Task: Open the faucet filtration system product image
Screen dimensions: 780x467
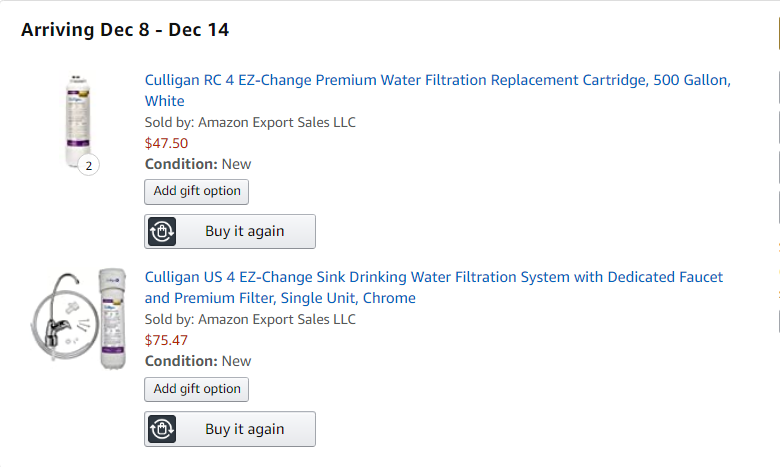Action: (x=79, y=319)
